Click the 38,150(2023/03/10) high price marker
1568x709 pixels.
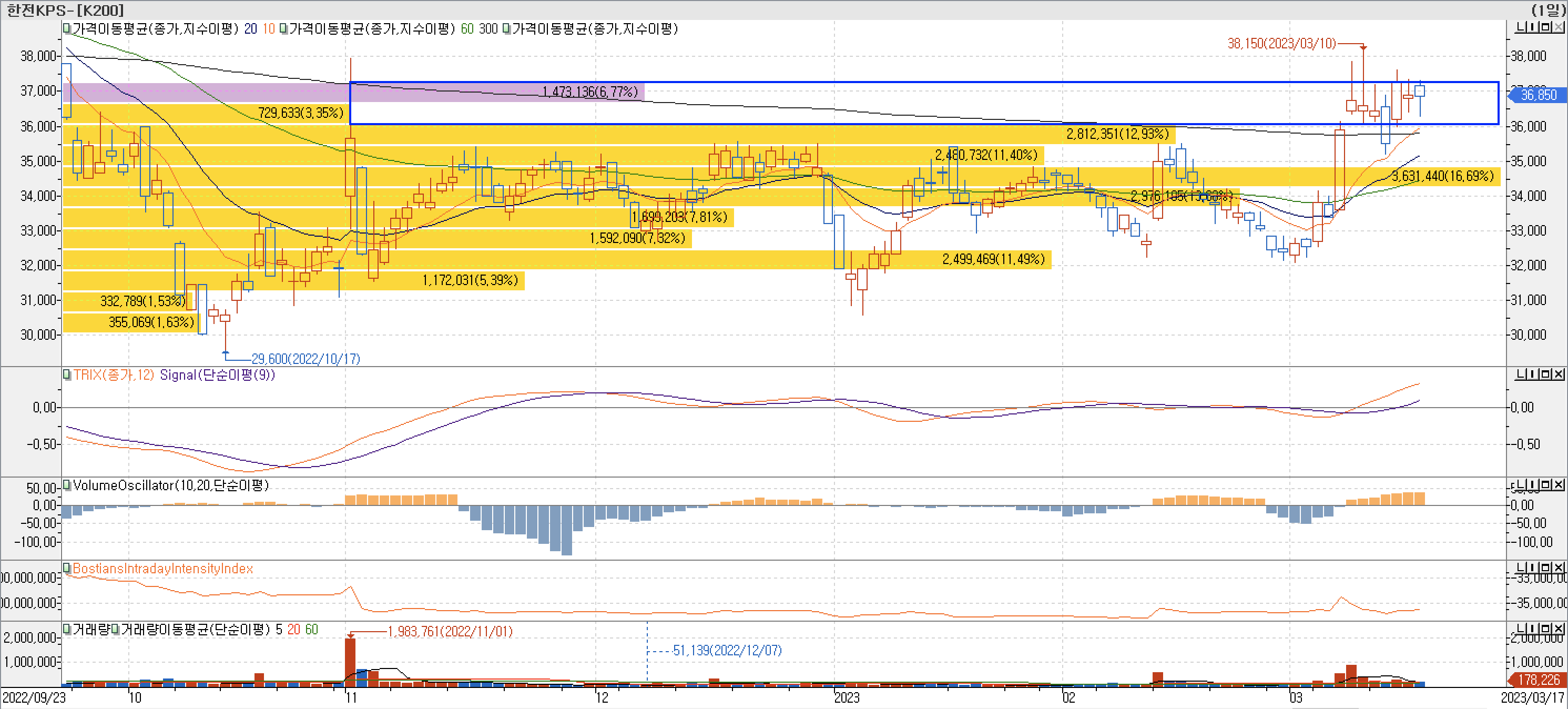coord(1281,43)
